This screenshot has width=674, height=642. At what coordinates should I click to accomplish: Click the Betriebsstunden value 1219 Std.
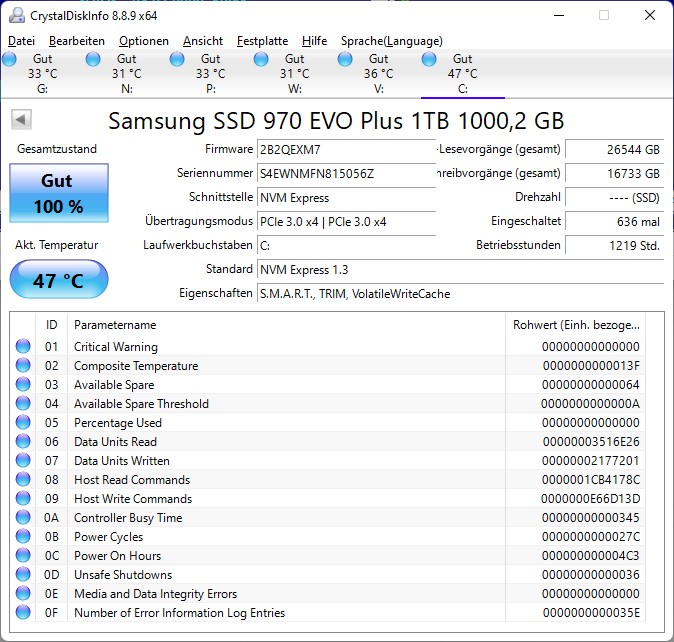pyautogui.click(x=615, y=246)
